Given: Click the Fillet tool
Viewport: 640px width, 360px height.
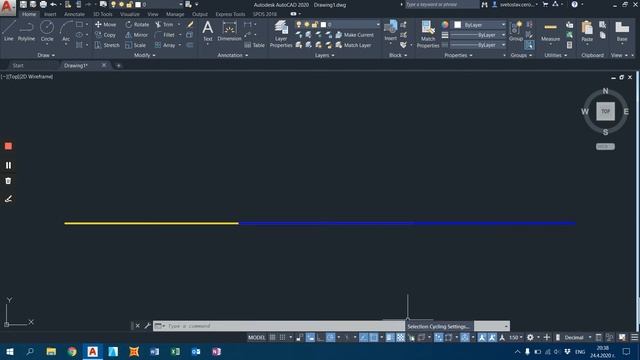Looking at the screenshot, I should (x=165, y=35).
